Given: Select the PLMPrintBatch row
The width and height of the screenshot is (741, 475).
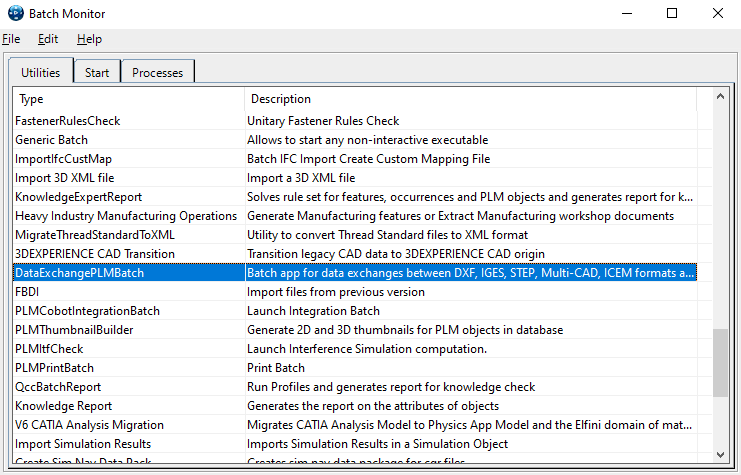Looking at the screenshot, I should click(354, 368).
